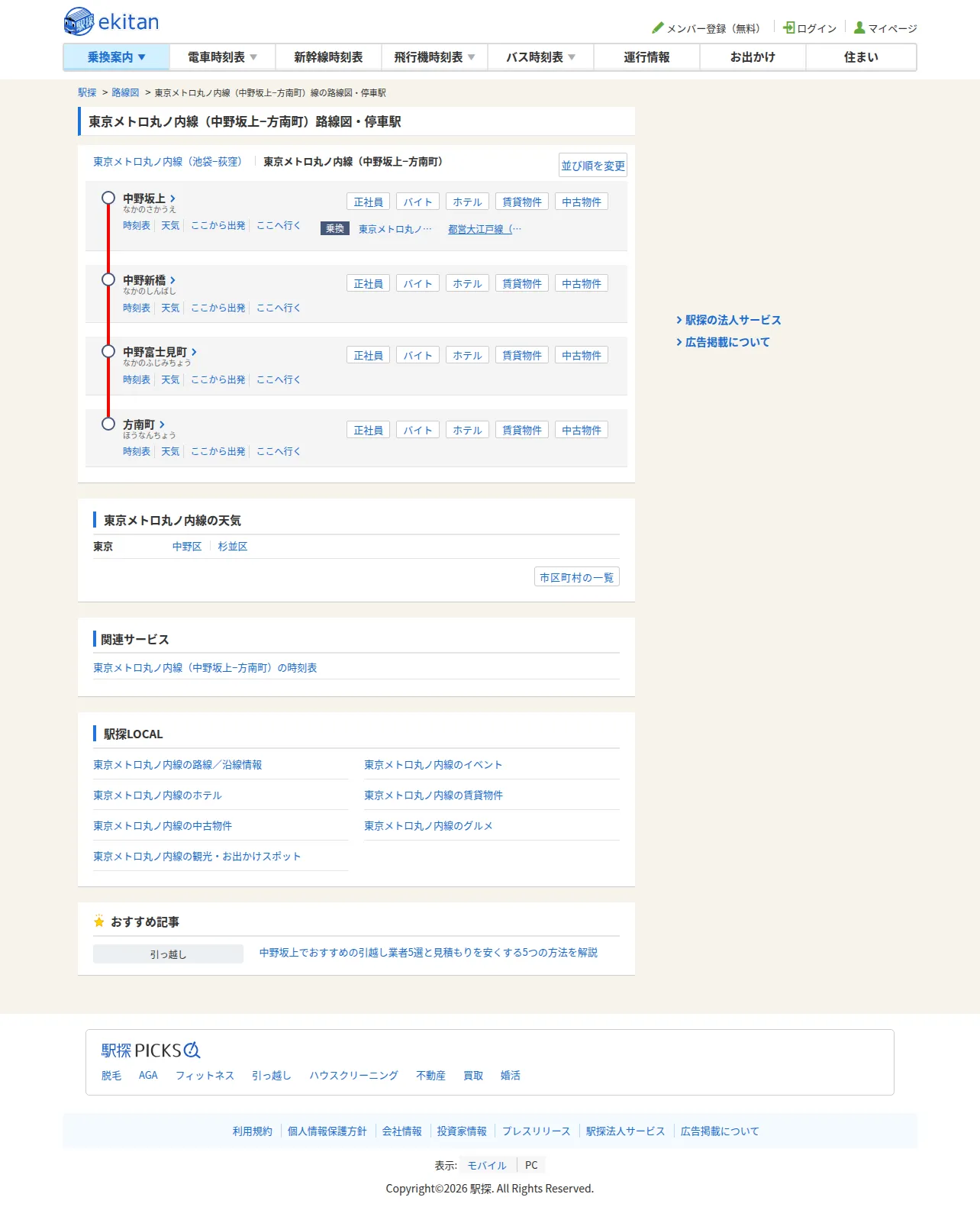Click the My Page person icon

point(859,27)
